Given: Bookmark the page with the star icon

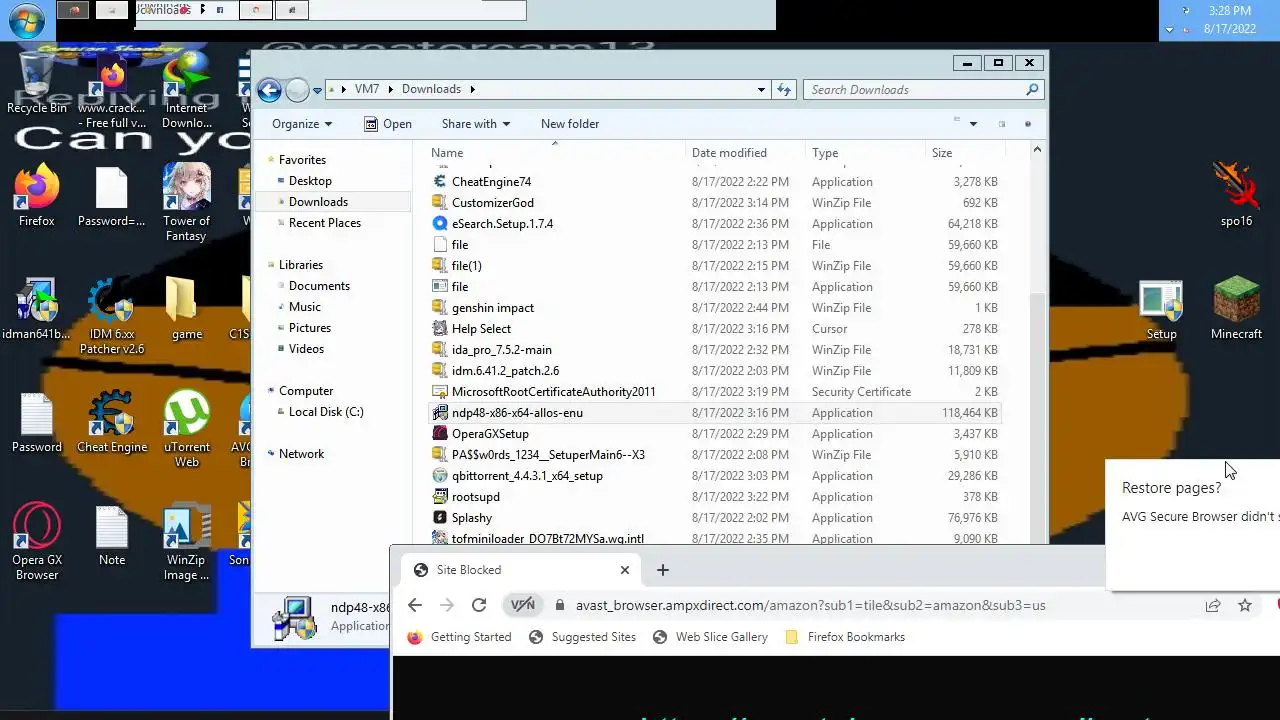Looking at the screenshot, I should click(x=1245, y=605).
